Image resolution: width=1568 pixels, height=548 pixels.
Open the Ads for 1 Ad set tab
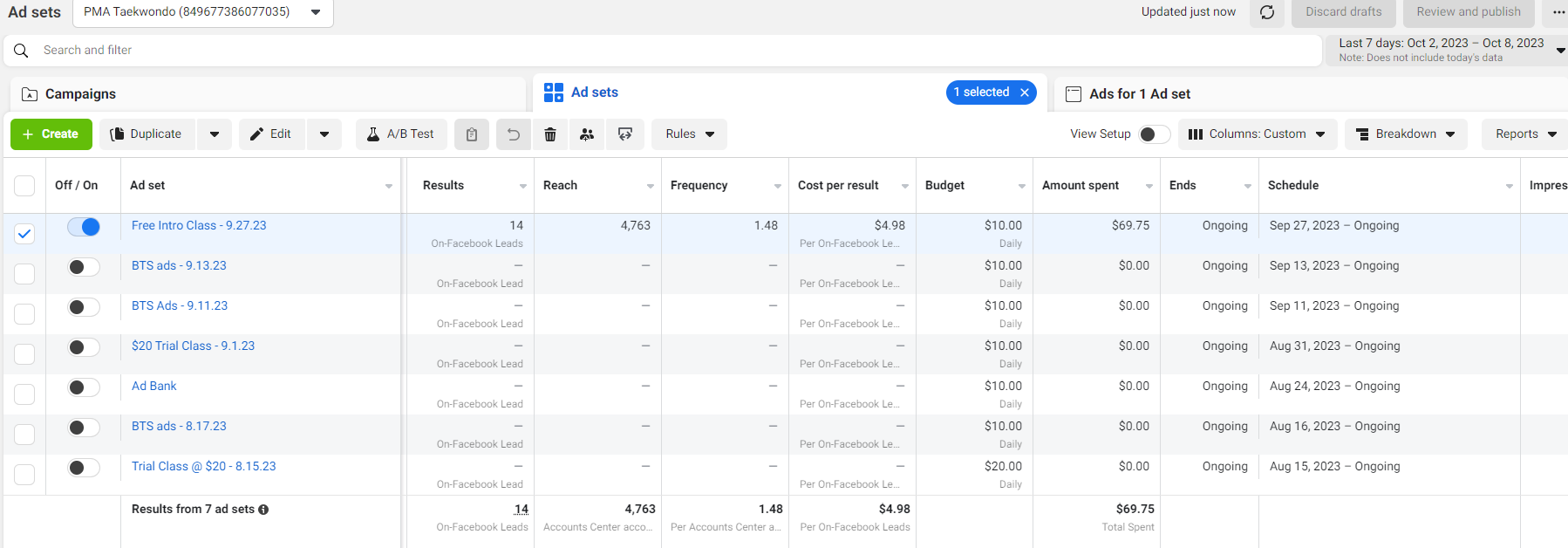coord(1139,94)
